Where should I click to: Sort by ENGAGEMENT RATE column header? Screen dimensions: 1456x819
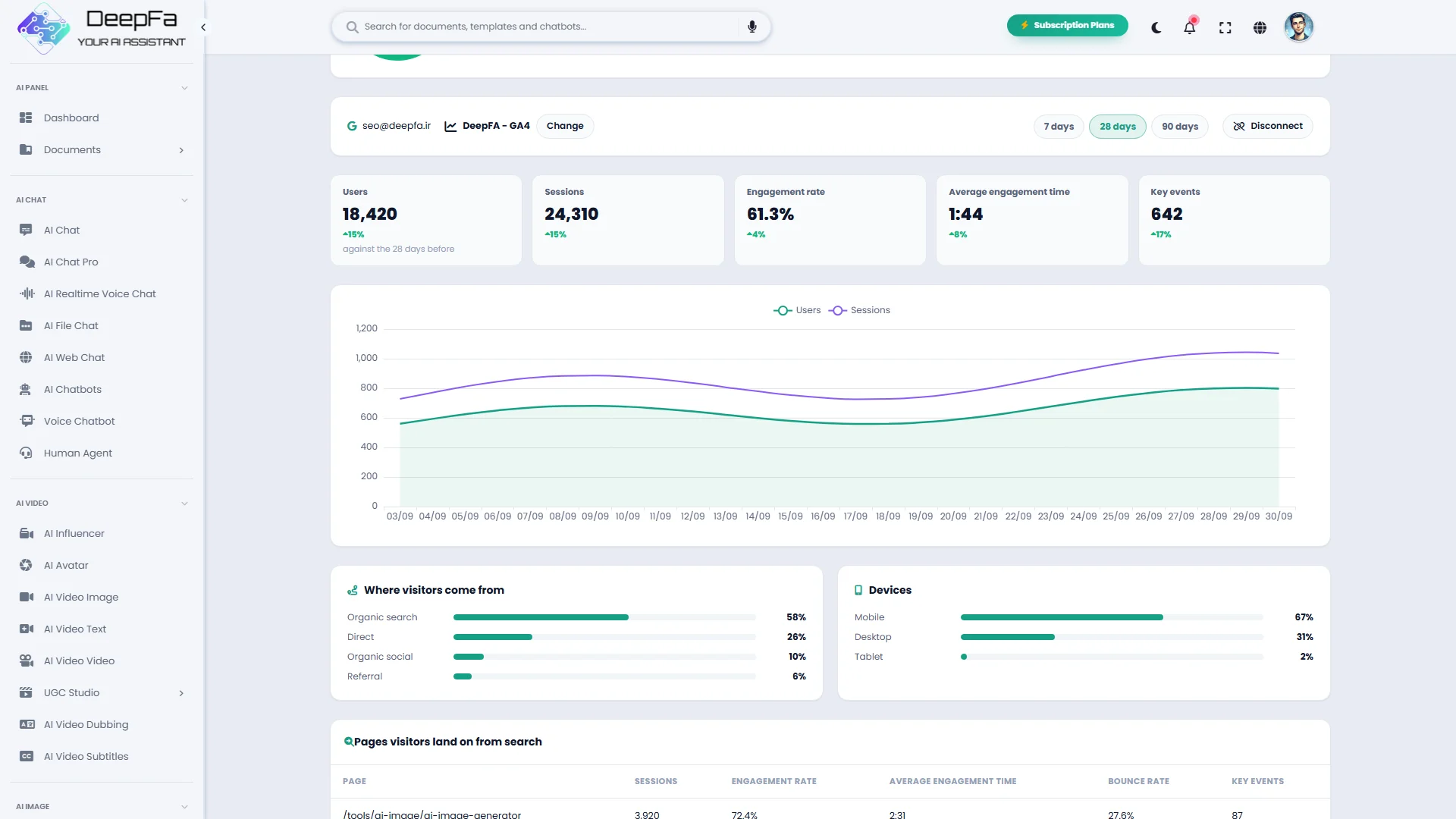pos(773,781)
